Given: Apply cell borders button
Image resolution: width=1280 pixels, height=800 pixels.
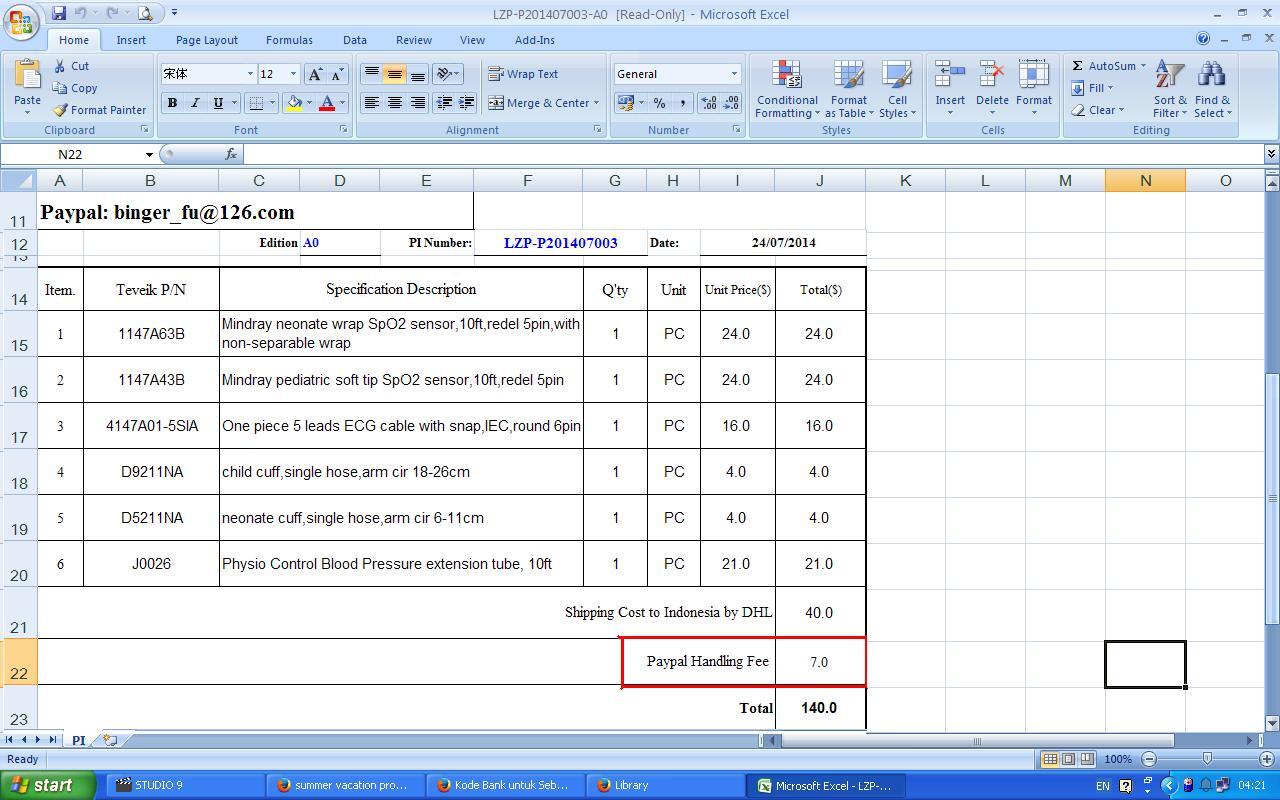Looking at the screenshot, I should [256, 103].
